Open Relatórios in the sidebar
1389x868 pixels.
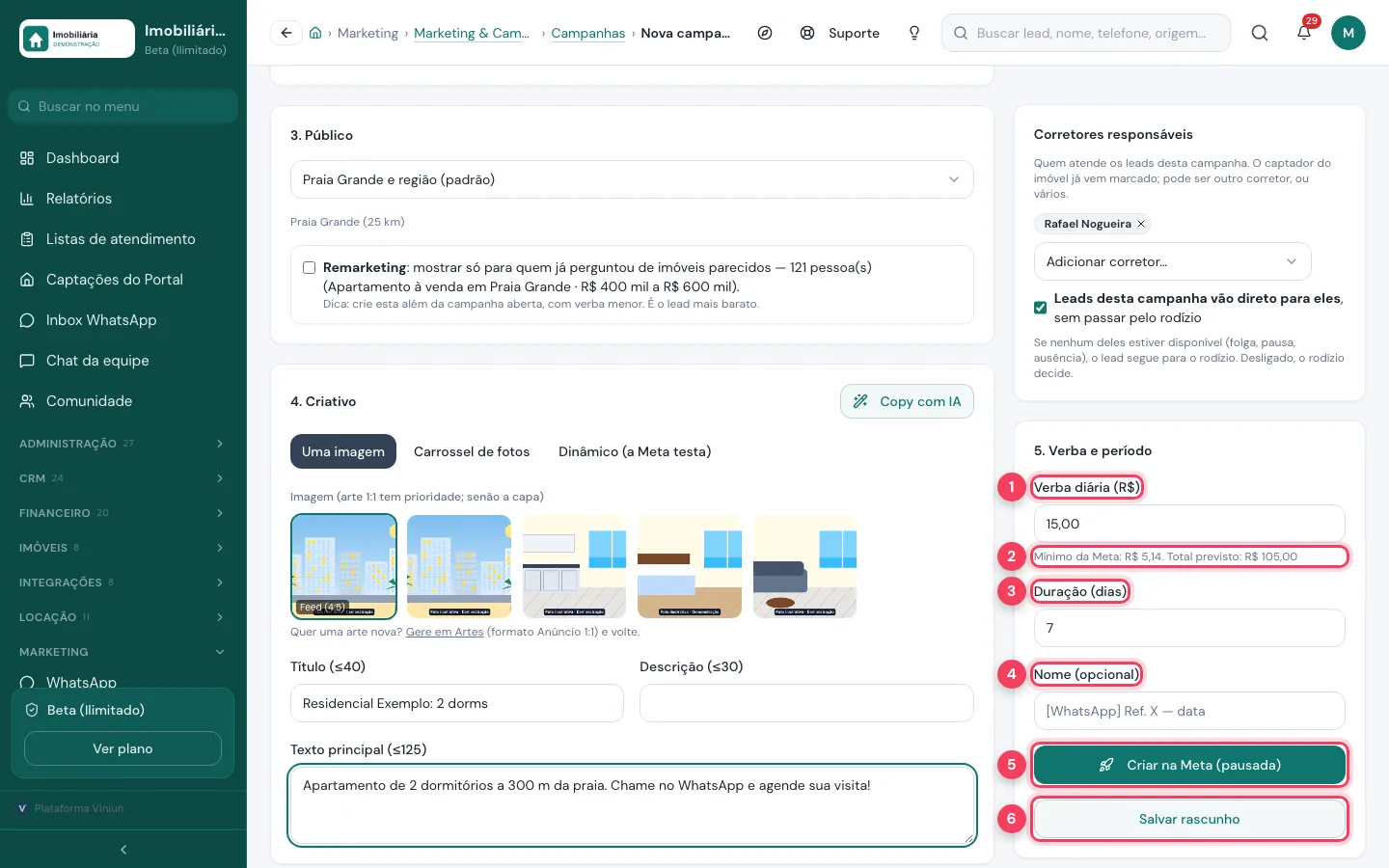click(x=123, y=199)
